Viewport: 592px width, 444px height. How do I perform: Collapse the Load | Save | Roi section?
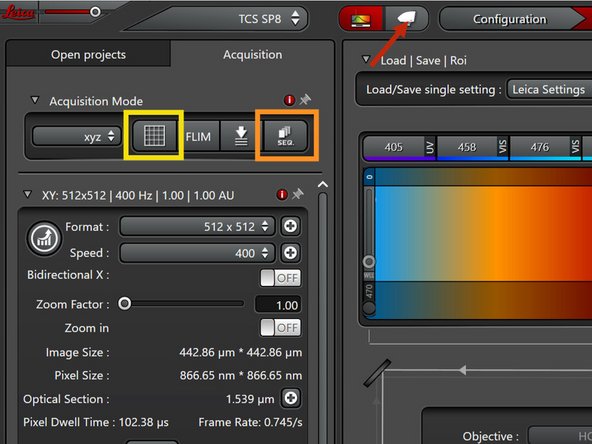point(365,60)
